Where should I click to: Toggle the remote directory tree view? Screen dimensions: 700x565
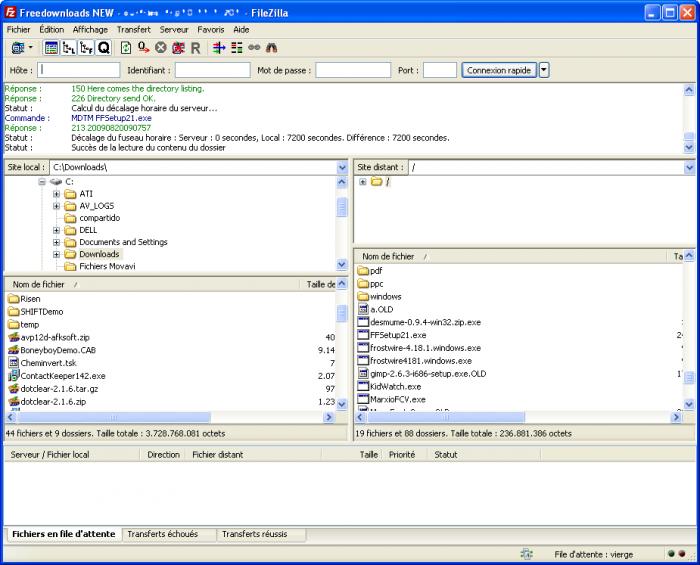click(x=86, y=48)
